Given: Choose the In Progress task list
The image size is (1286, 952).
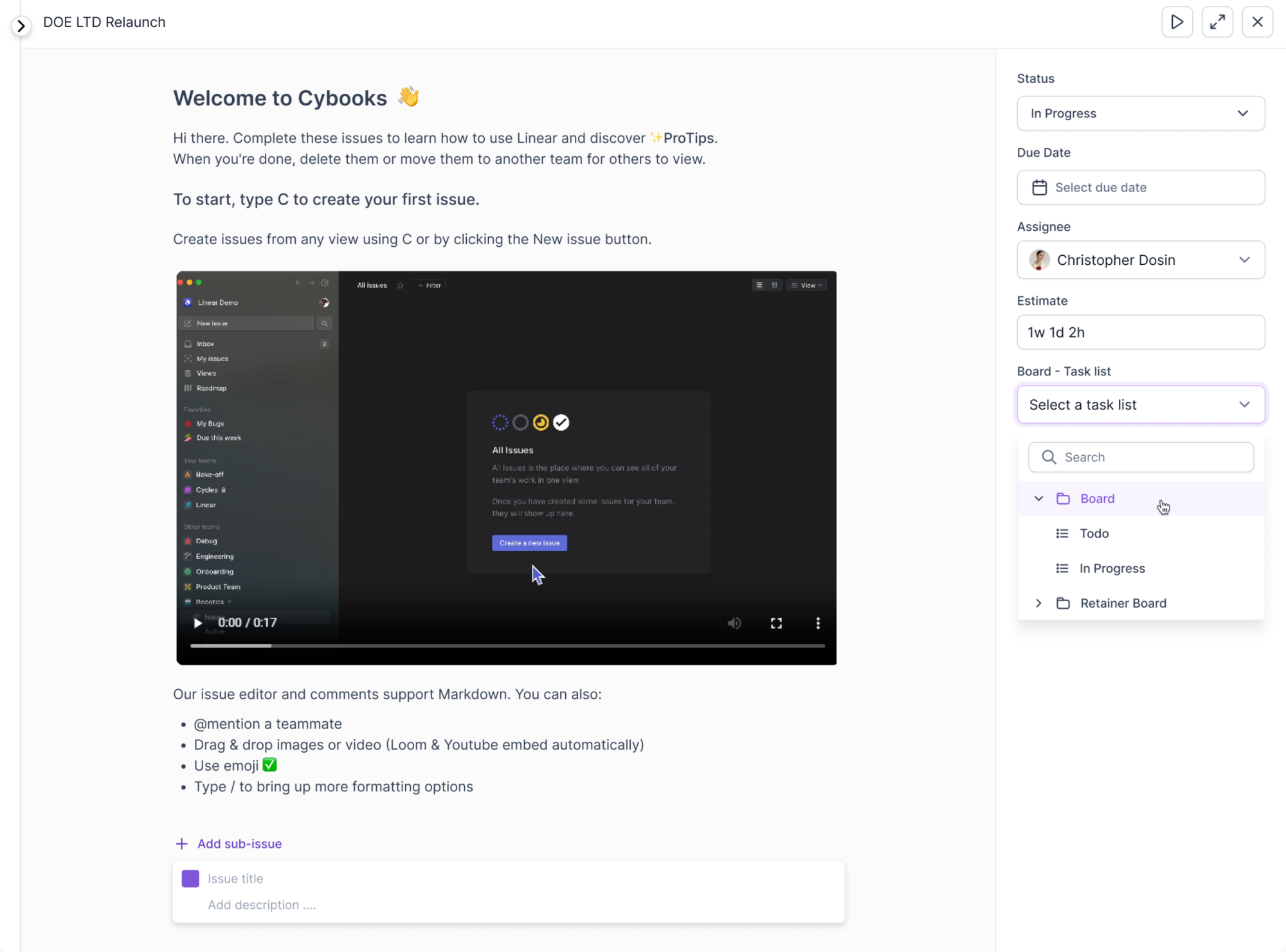Looking at the screenshot, I should coord(1141,568).
